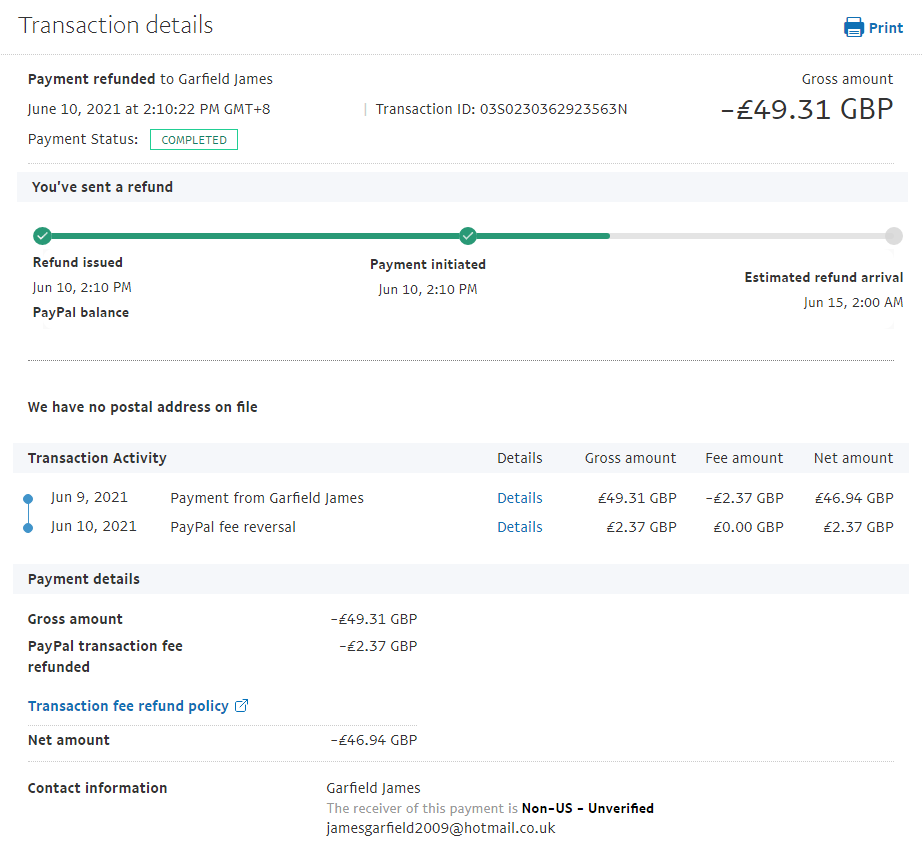
Task: Click the Gross amount column header
Action: [x=630, y=458]
